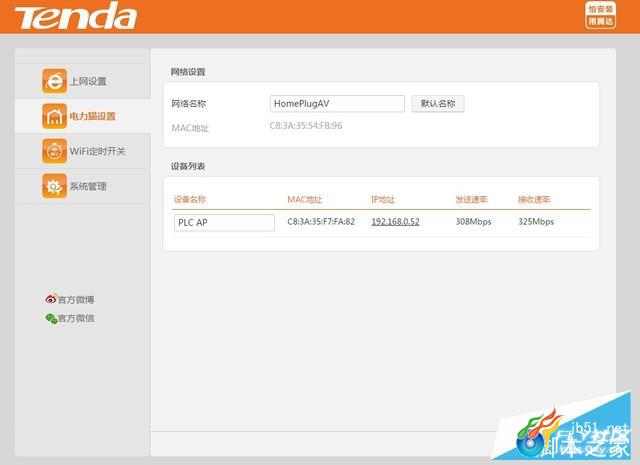Click MAC address C8:3A:35:F7:FA:82
This screenshot has width=640, height=465.
tap(321, 222)
